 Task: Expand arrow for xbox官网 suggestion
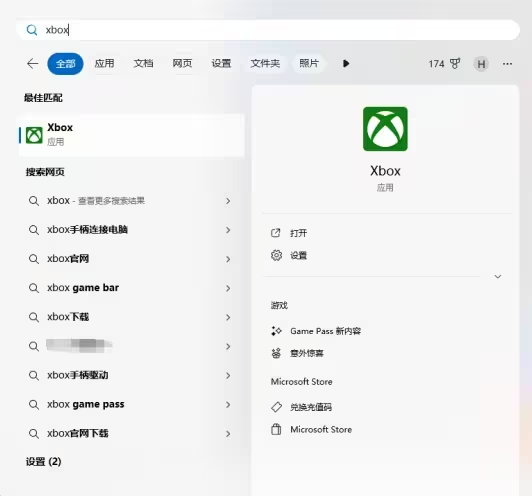tap(228, 259)
